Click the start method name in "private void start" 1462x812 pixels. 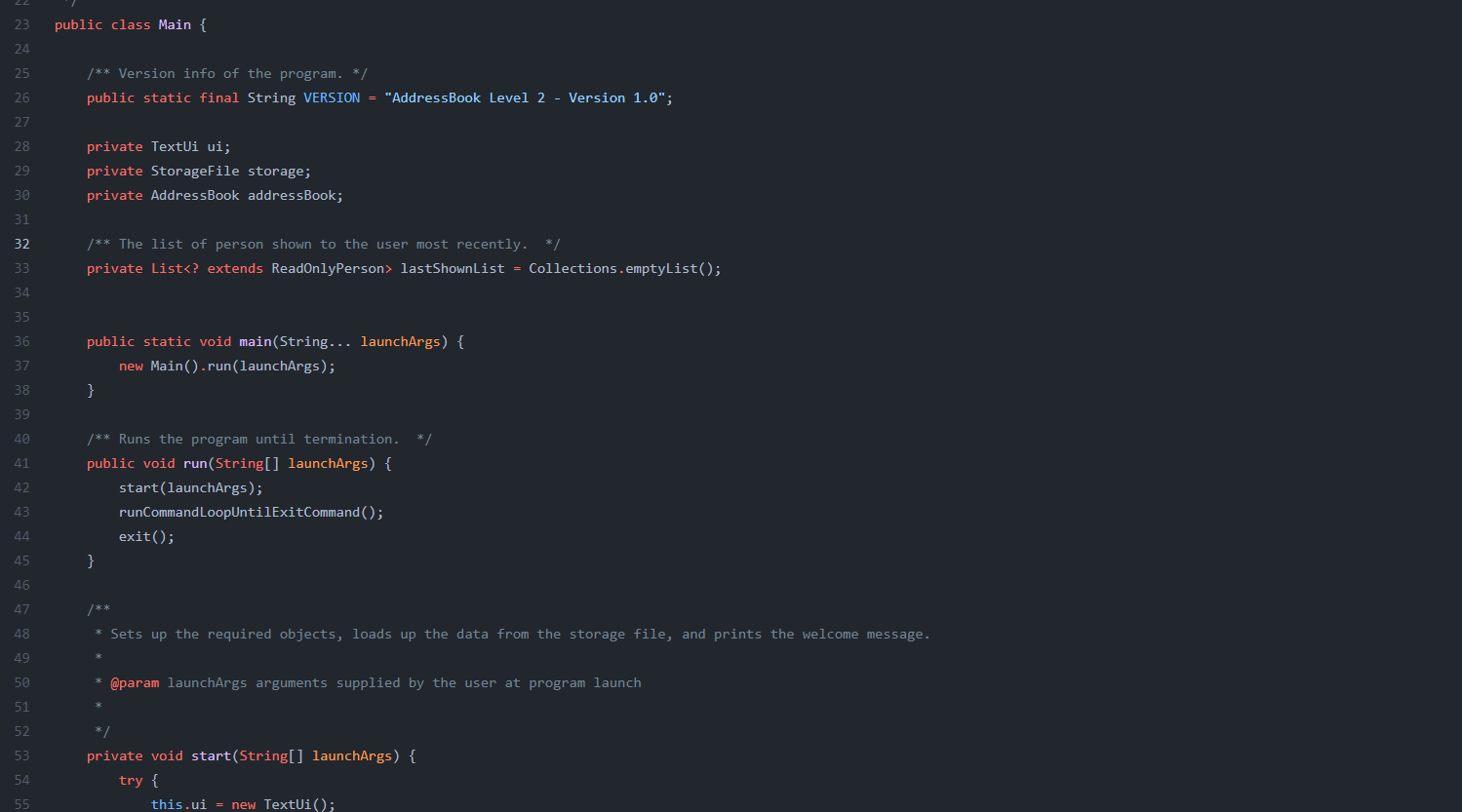pyautogui.click(x=211, y=755)
